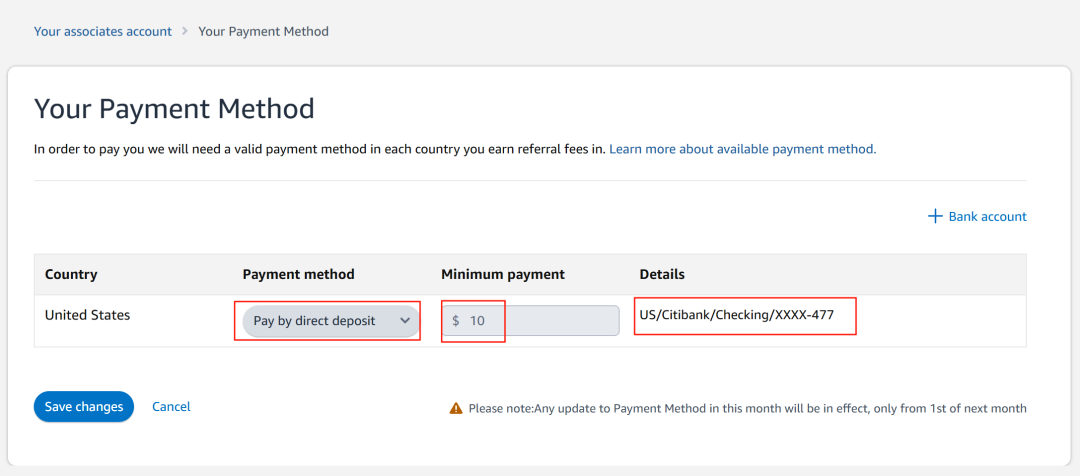
Task: Click the US/Citibank/Checking/XXXX-477 details text
Action: point(736,315)
